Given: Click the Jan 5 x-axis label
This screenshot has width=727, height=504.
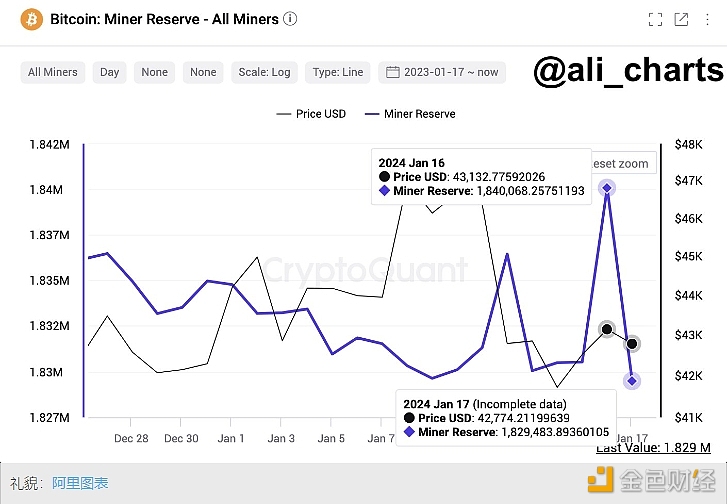Looking at the screenshot, I should (331, 438).
